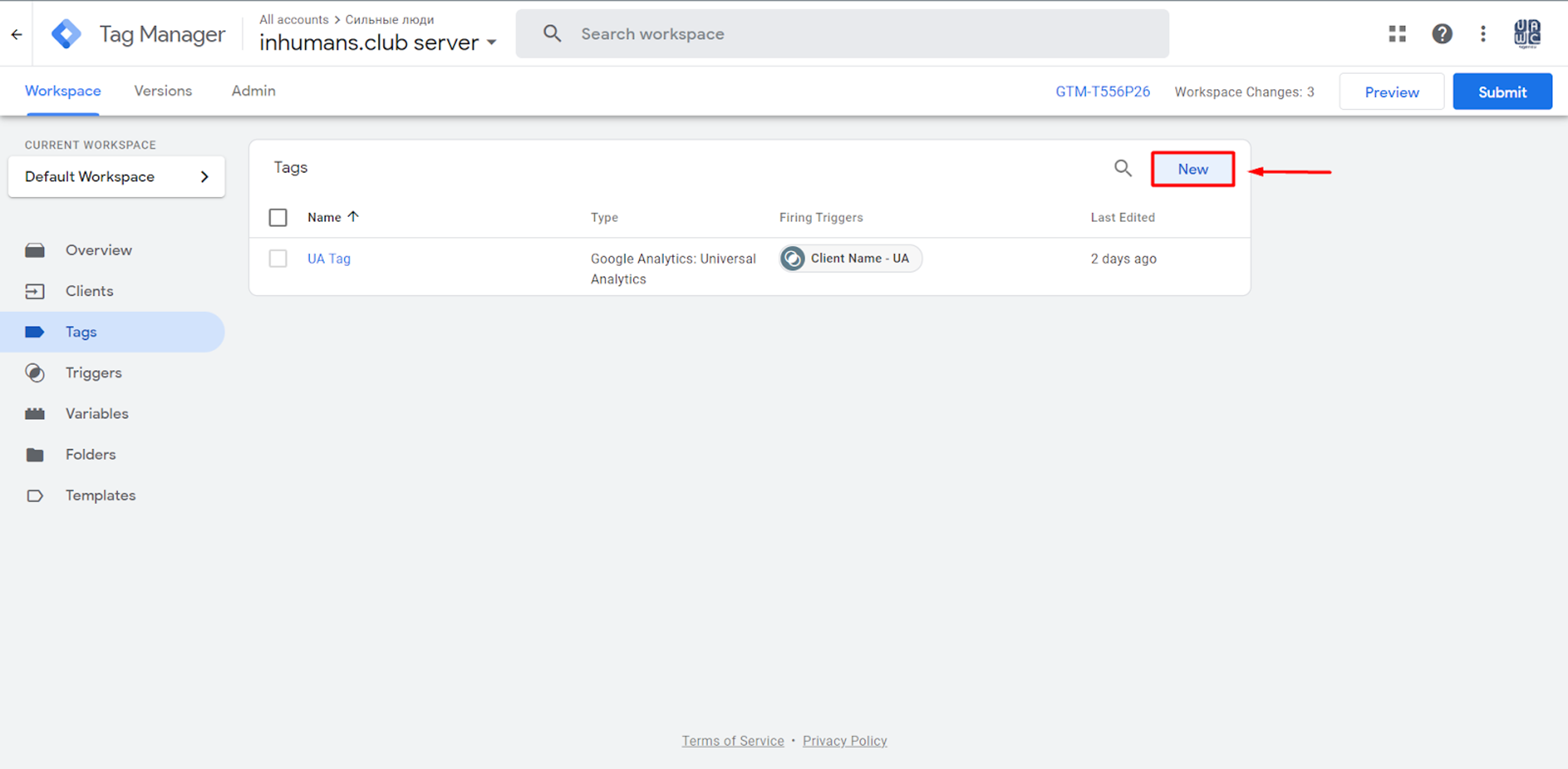Screen dimensions: 1568x769
Task: Click the search icon in Tags panel
Action: click(1123, 169)
